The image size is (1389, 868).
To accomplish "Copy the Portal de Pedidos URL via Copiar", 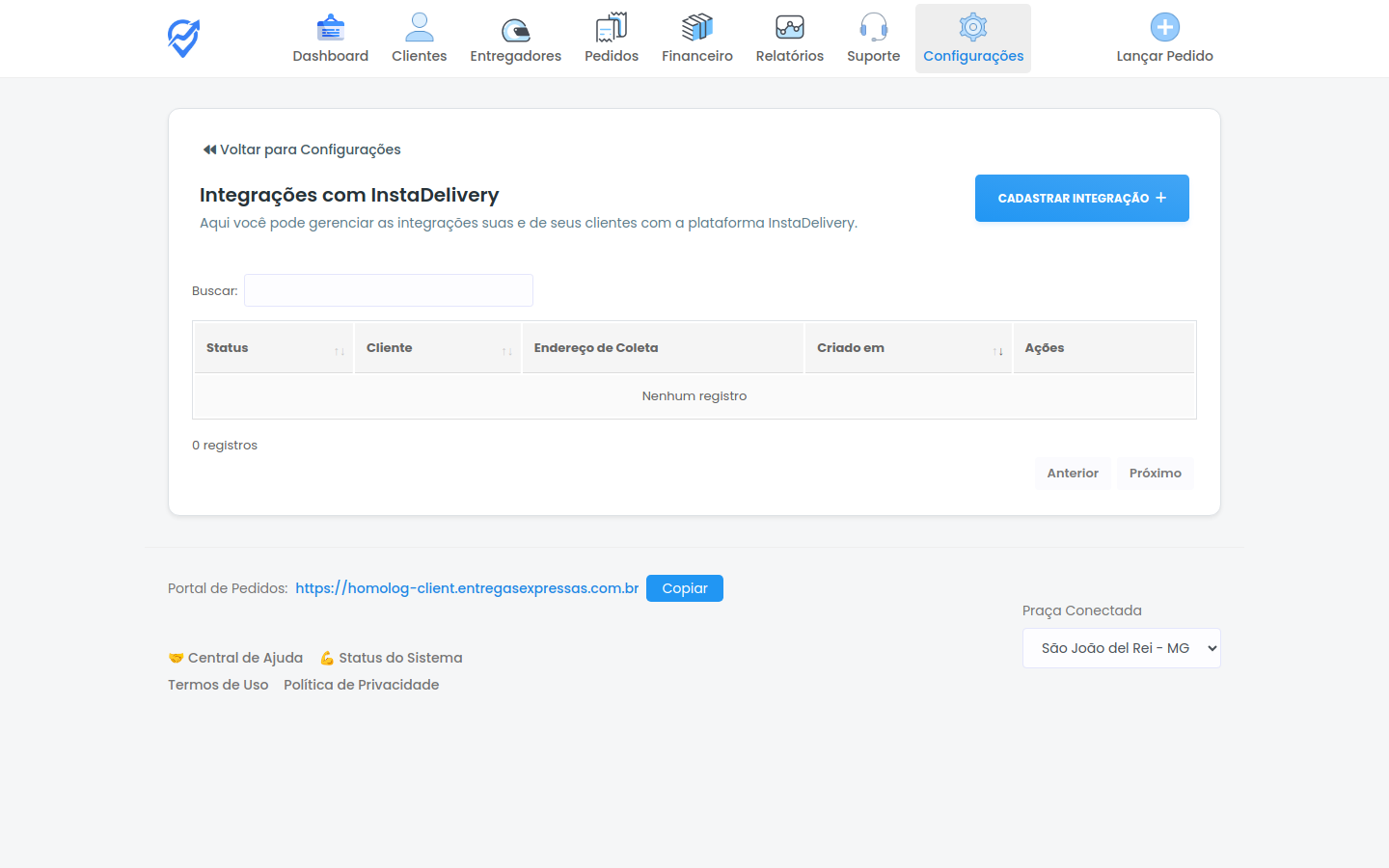I will pos(685,587).
